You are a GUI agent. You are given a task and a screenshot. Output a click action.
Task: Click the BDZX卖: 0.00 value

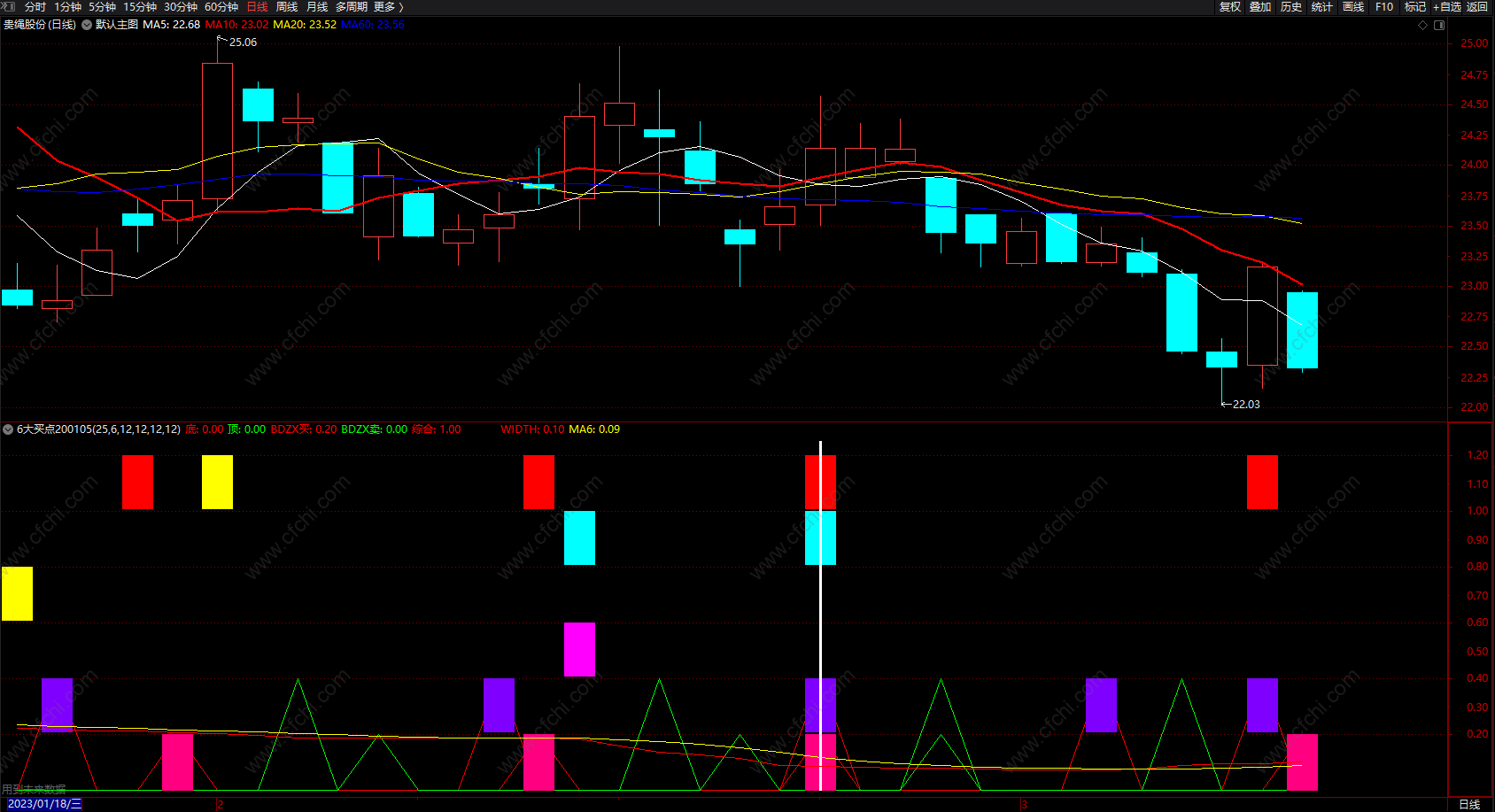point(375,429)
